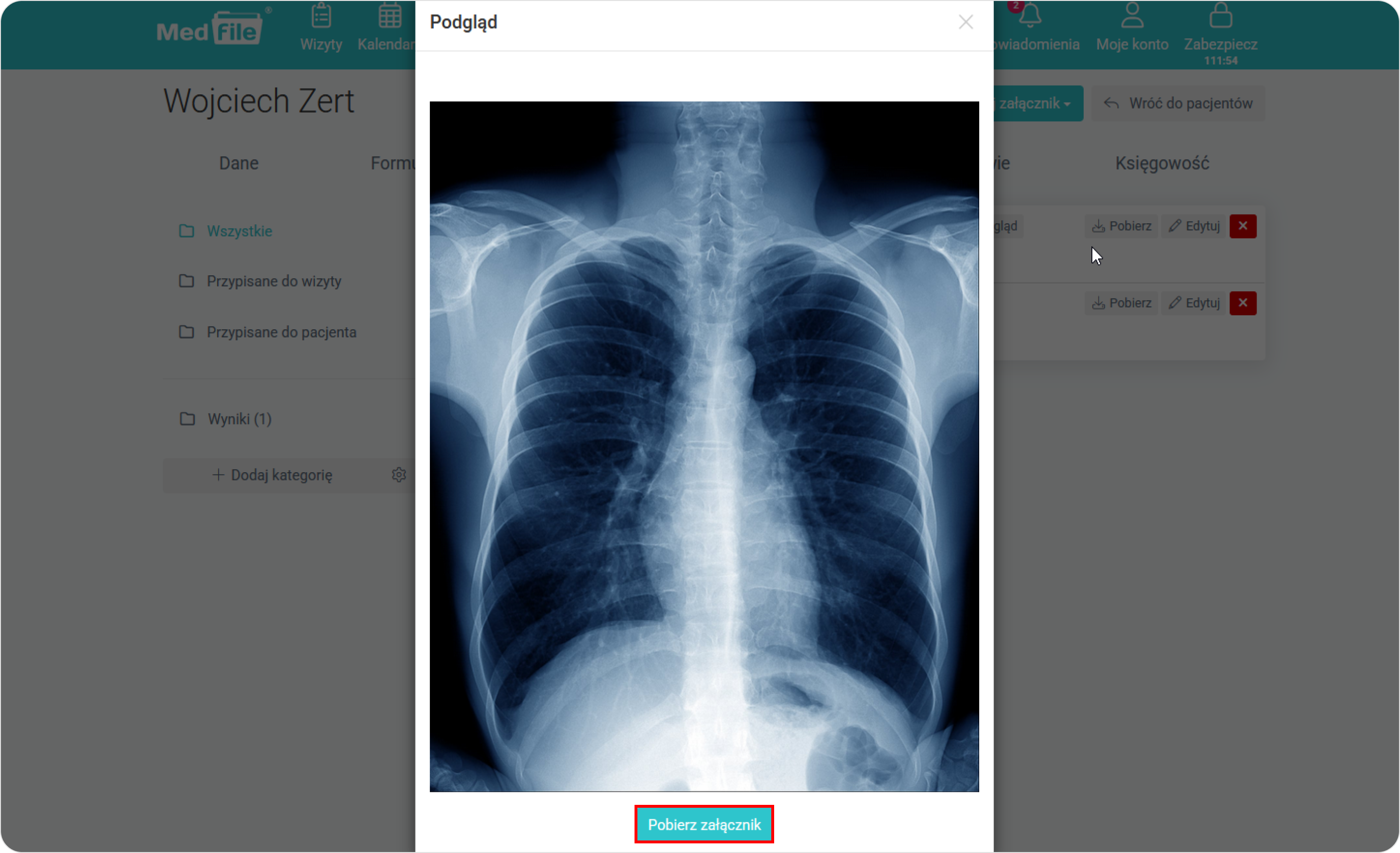
Task: Click Wróć do pacjentów button
Action: coord(1178,103)
